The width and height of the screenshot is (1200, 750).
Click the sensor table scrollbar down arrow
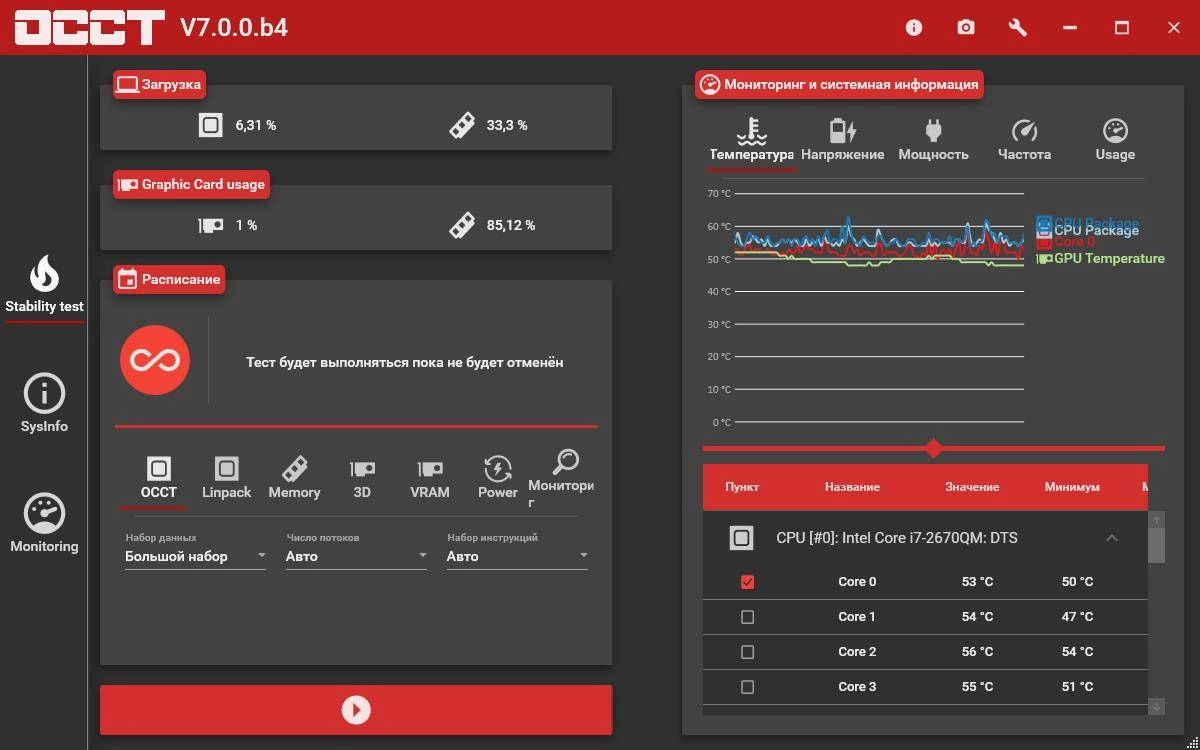pyautogui.click(x=1156, y=707)
